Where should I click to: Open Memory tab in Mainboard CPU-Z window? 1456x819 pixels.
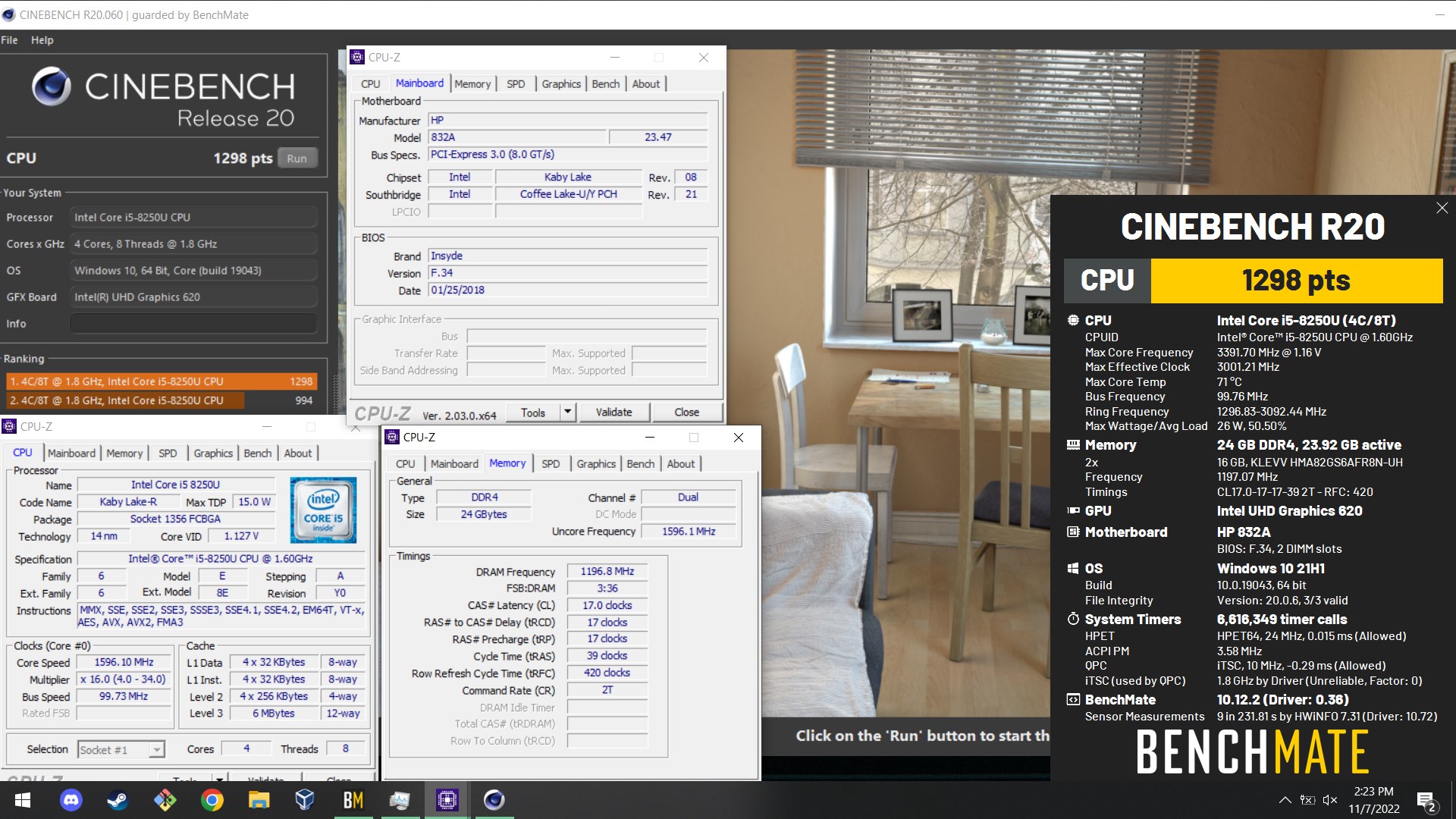(472, 84)
